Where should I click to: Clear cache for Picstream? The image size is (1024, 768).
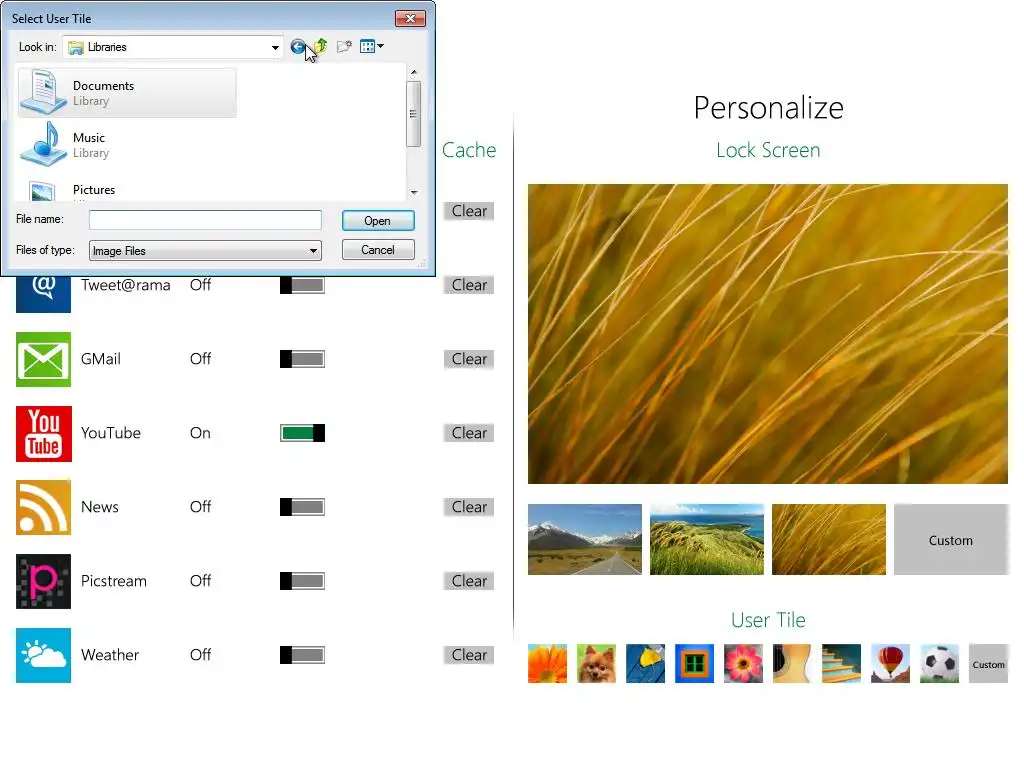click(469, 581)
